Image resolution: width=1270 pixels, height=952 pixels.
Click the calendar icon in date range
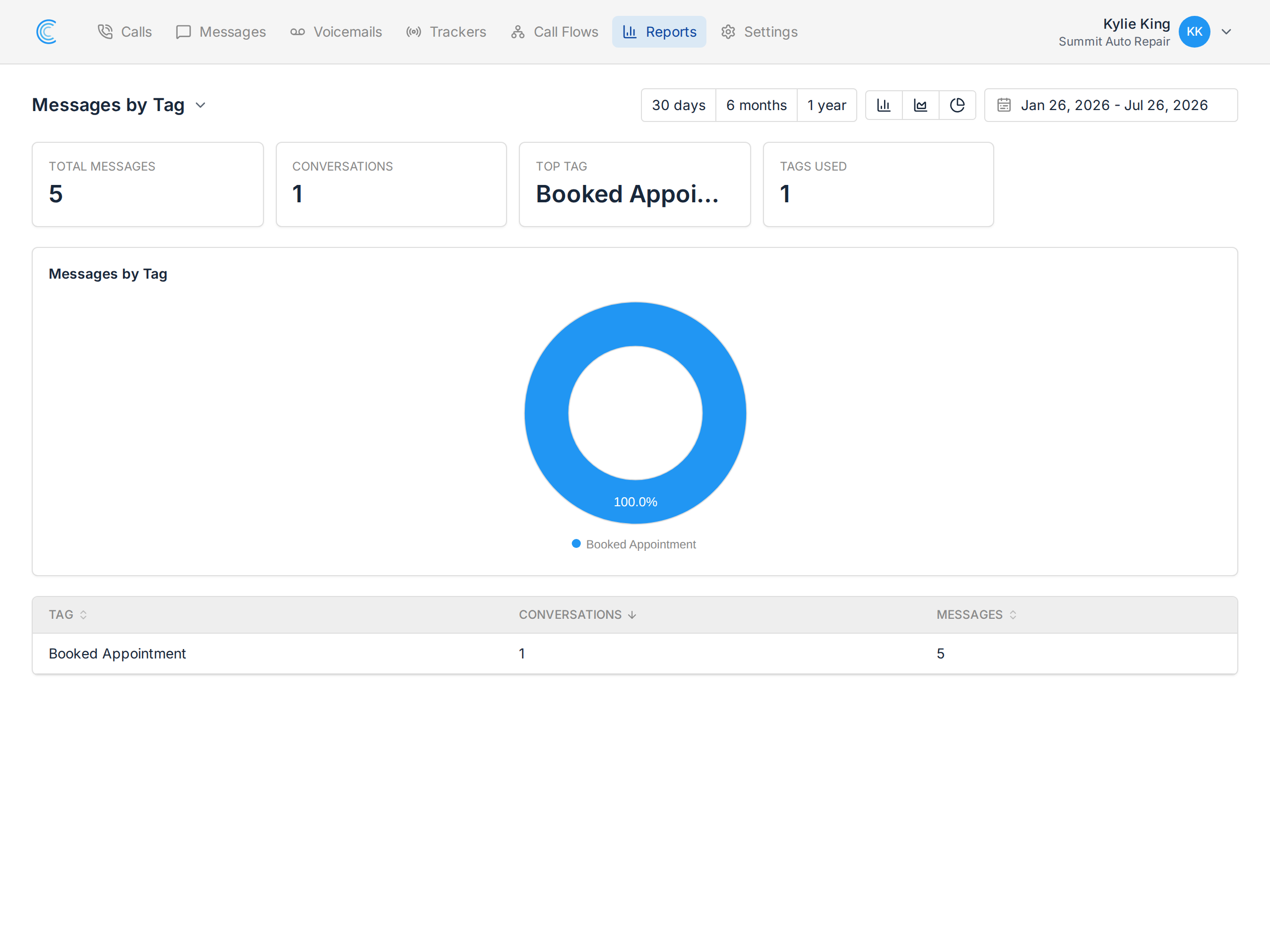coord(1004,105)
